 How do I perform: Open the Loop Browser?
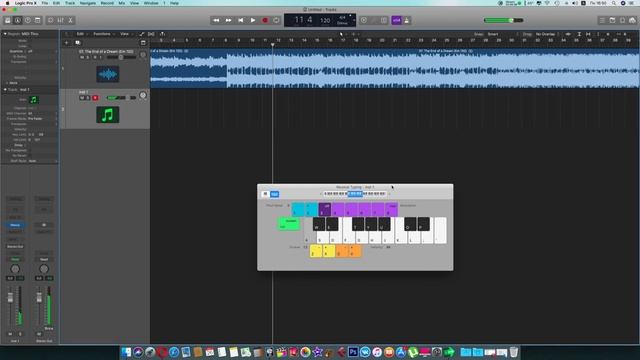[x=622, y=20]
